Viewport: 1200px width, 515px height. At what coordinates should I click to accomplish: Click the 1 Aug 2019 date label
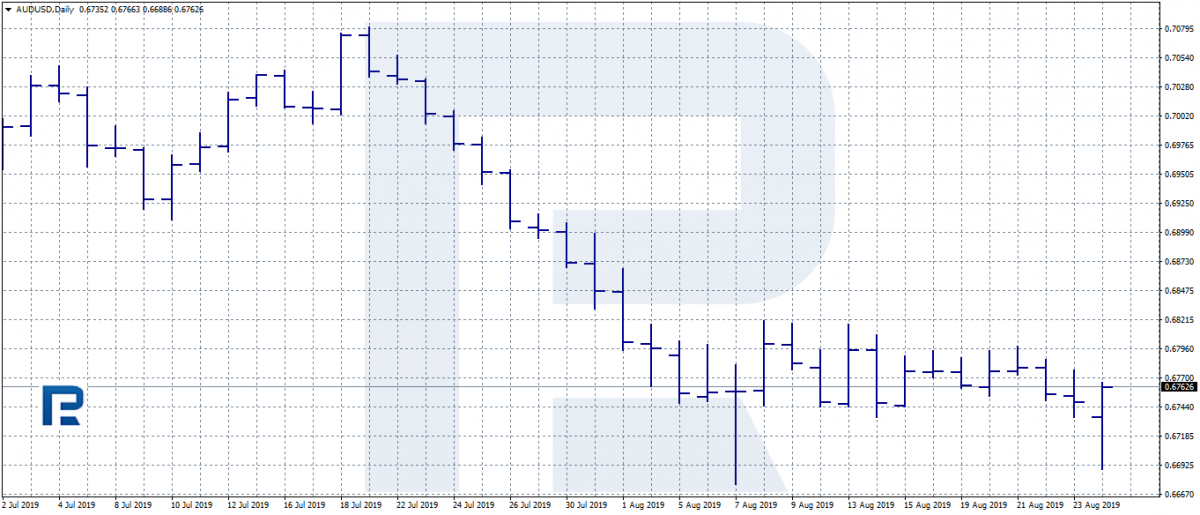coord(642,506)
